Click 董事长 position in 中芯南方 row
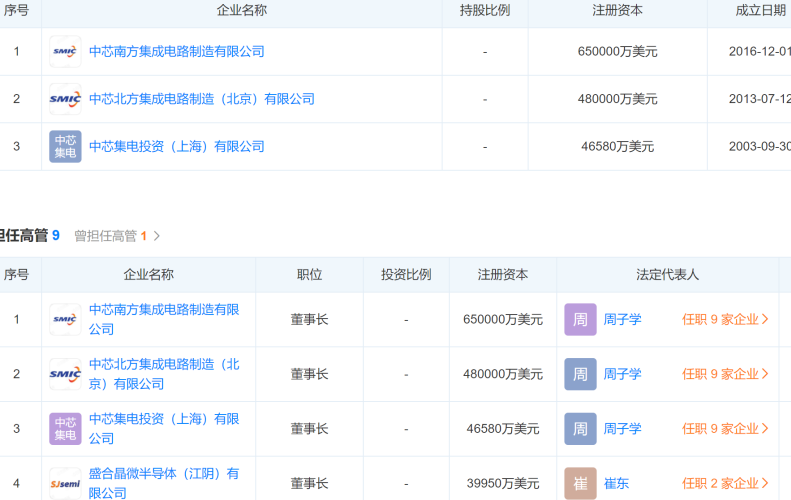The height and width of the screenshot is (500, 791). click(x=309, y=319)
